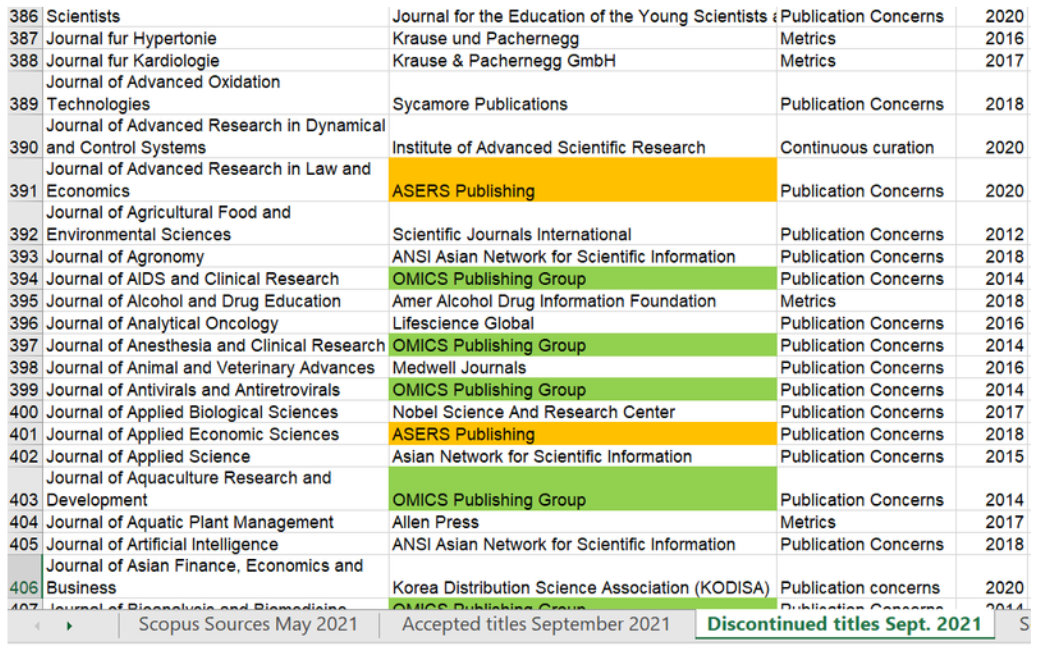Select row header 406
The height and width of the screenshot is (651, 1038).
pos(24,577)
